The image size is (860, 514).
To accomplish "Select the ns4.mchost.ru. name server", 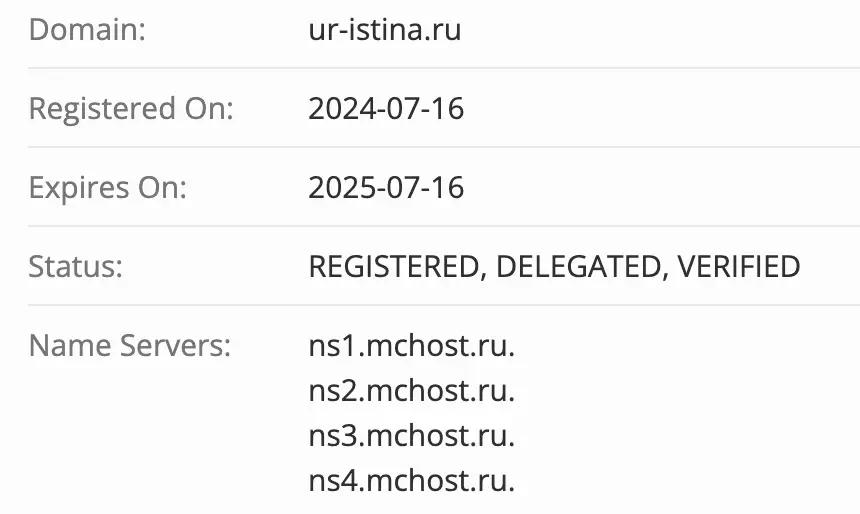I will tap(412, 481).
